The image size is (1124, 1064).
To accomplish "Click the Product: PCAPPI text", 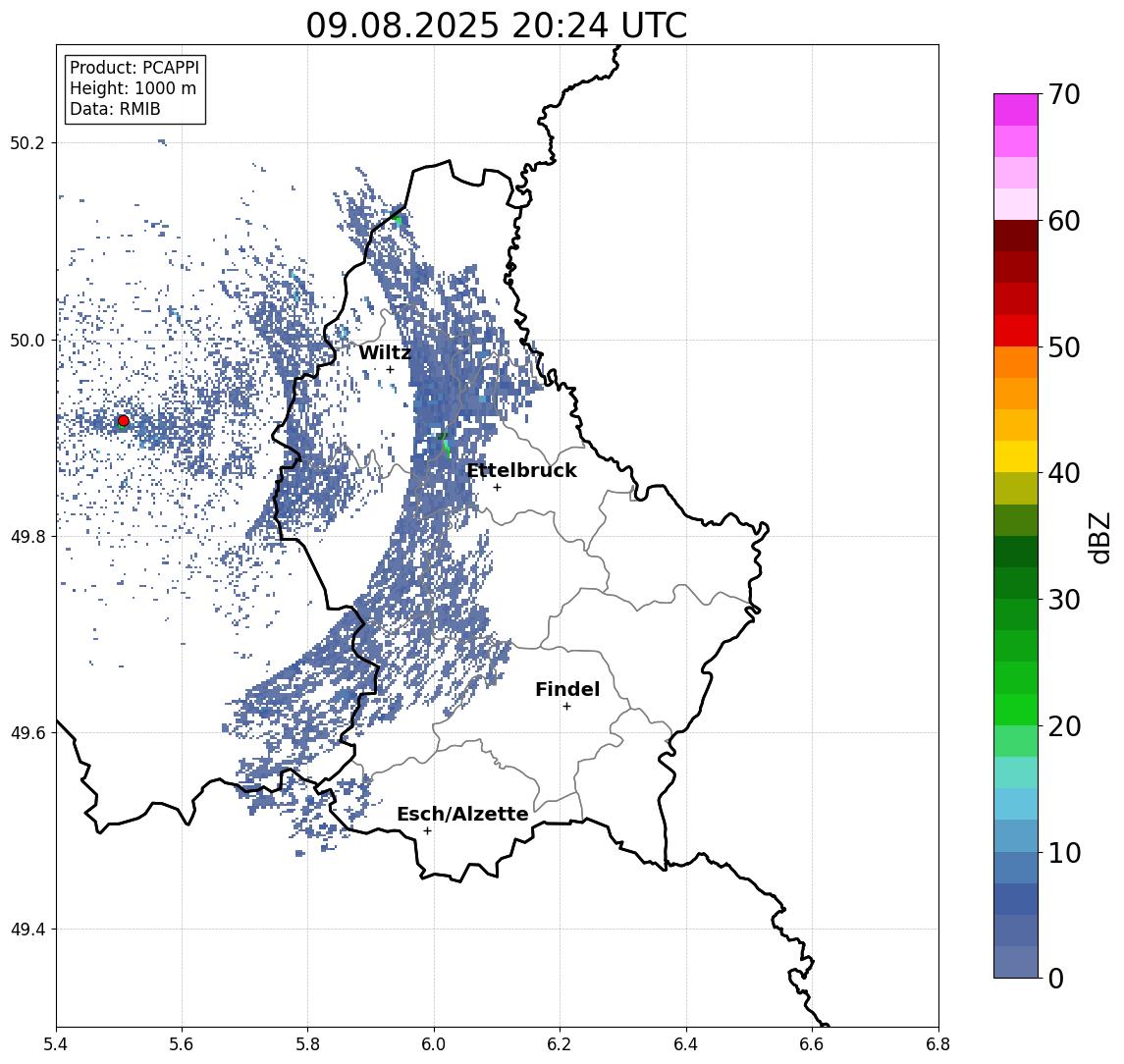I will pos(134,68).
